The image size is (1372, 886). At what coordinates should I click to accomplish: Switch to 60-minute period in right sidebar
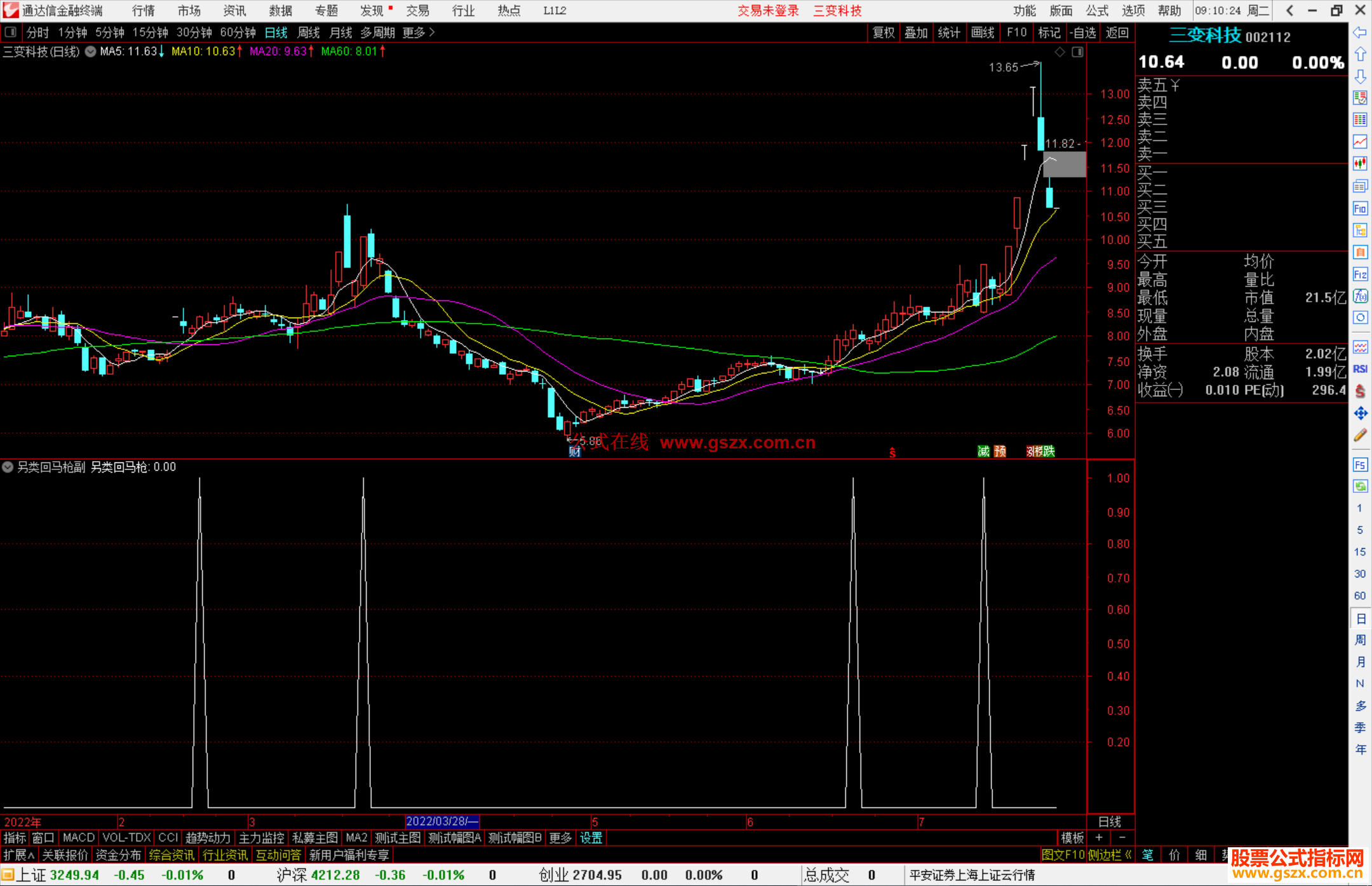click(x=1359, y=596)
